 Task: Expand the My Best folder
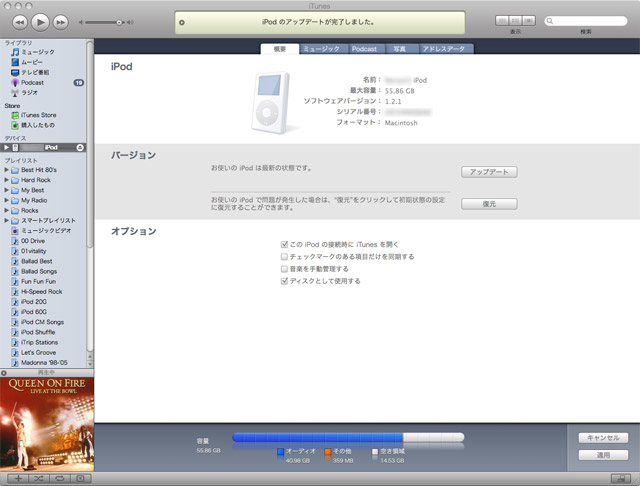[x=7, y=190]
